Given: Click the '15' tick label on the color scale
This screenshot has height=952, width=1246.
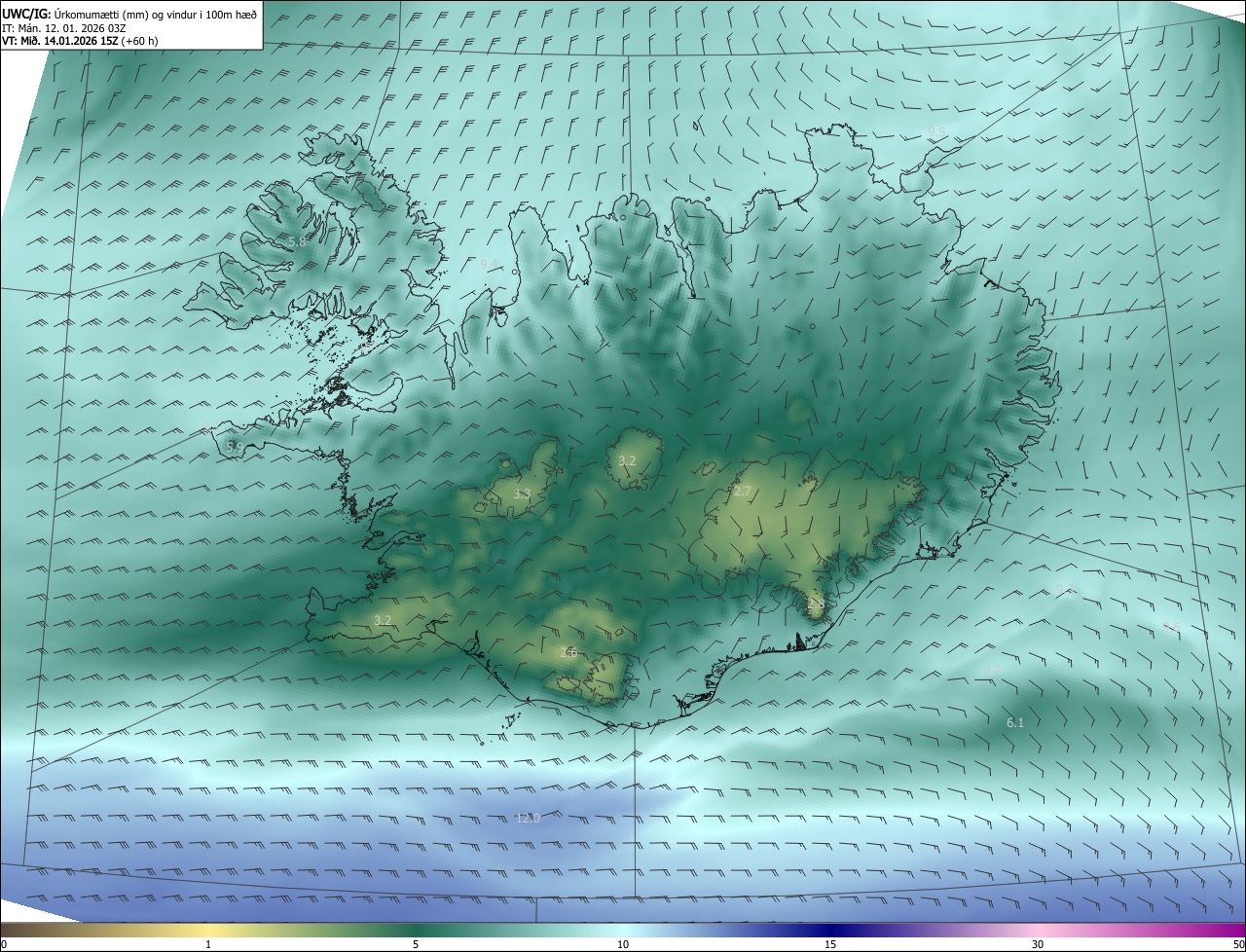Looking at the screenshot, I should [x=830, y=944].
